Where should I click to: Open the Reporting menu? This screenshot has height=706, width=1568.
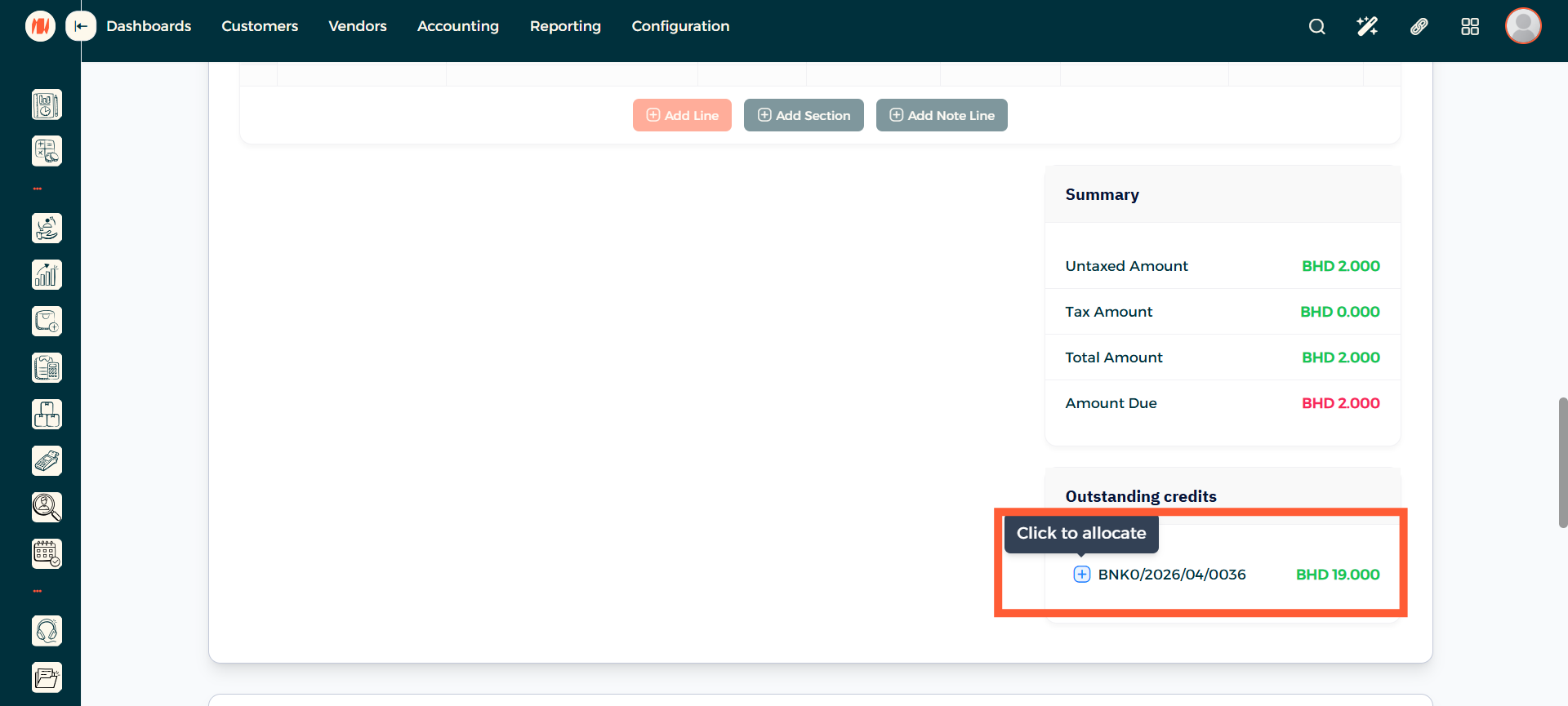tap(565, 26)
